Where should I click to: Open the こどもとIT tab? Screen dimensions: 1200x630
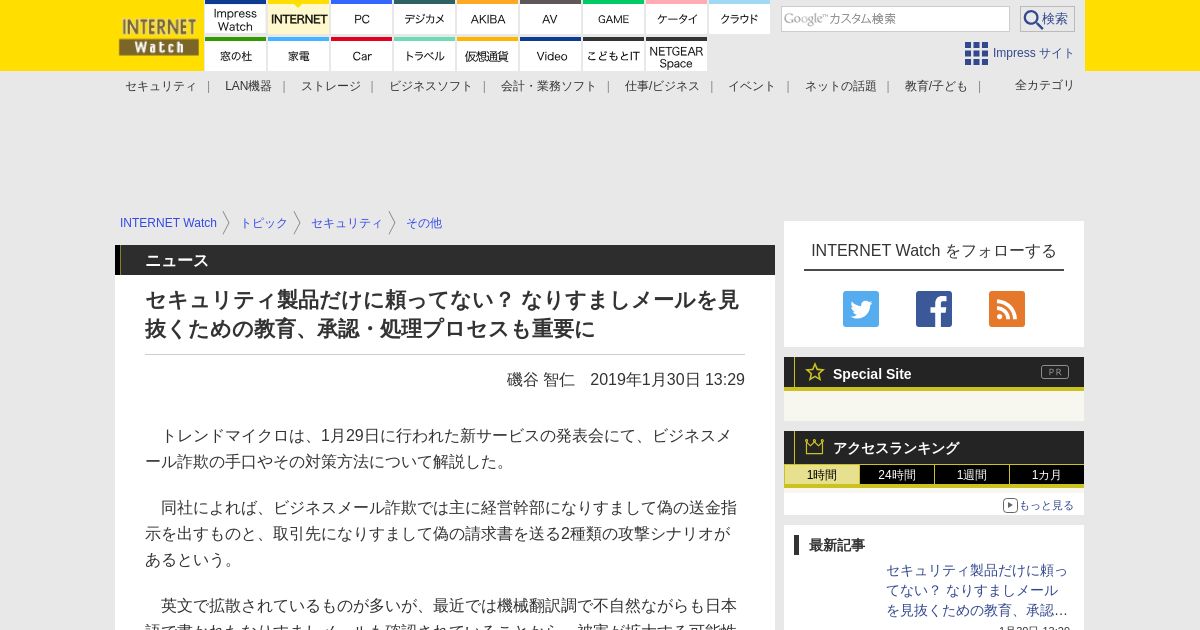pos(614,55)
